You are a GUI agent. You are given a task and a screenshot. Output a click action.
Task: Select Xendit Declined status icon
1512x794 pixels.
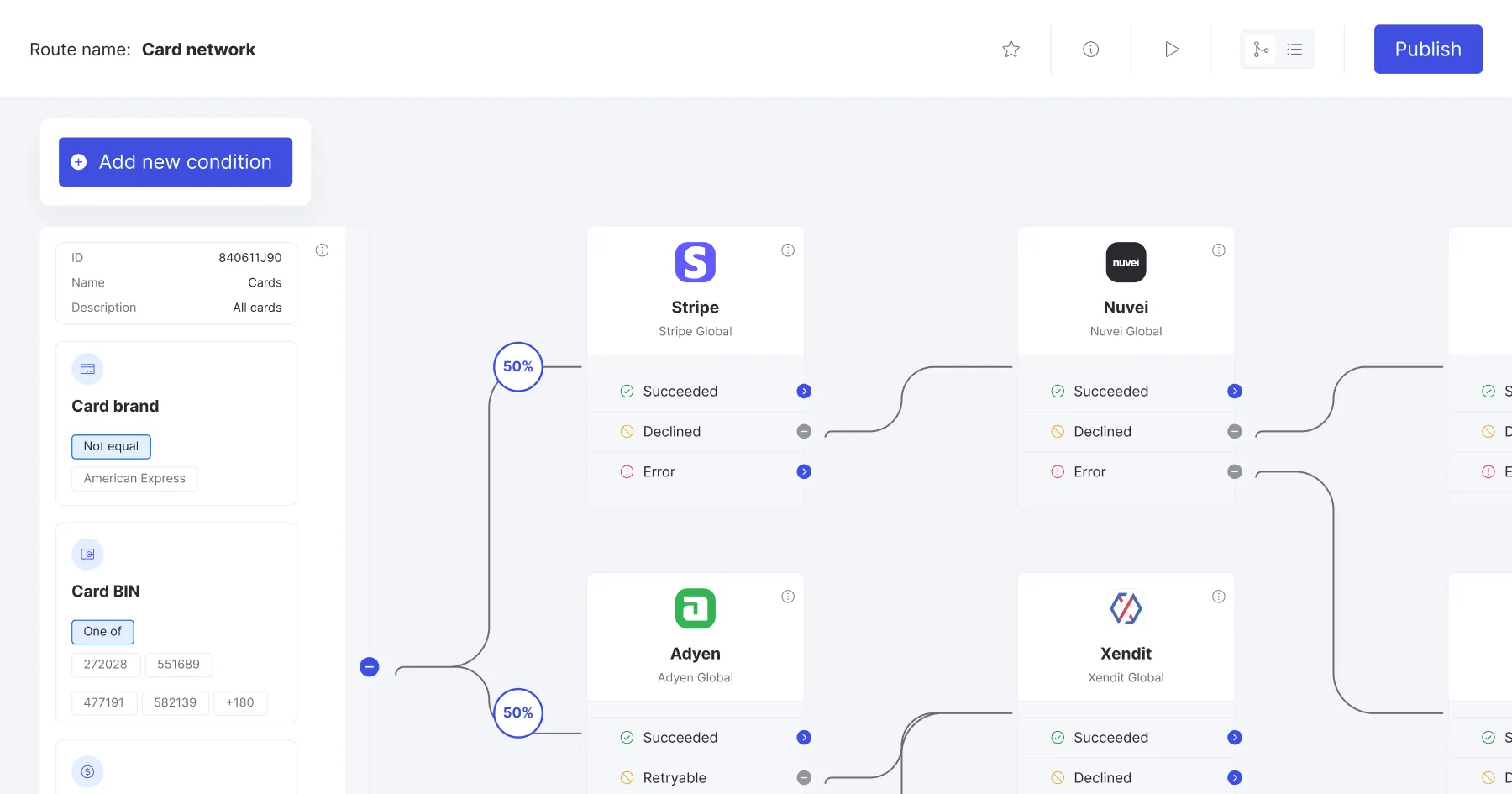(1058, 778)
